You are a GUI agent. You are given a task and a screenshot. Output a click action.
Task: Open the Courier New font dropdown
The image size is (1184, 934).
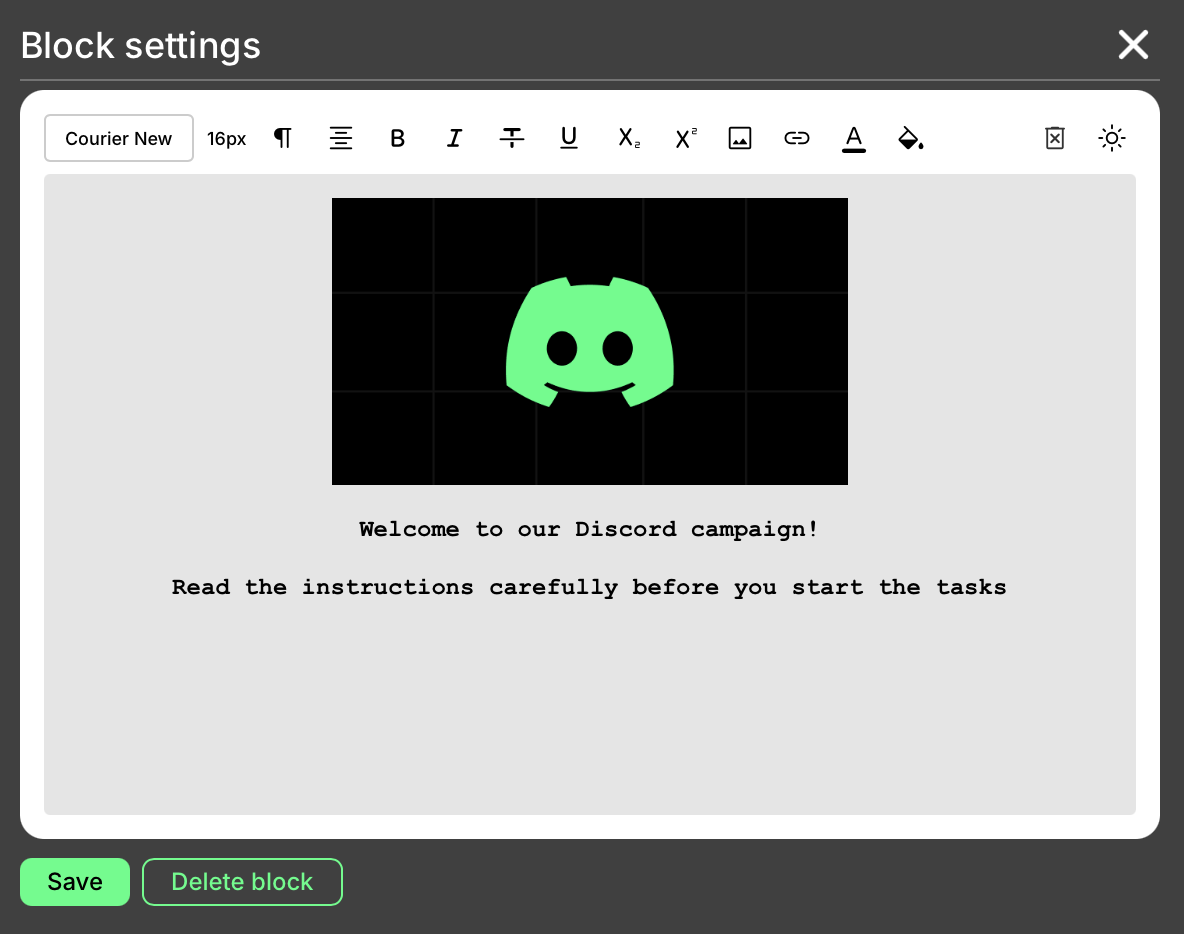click(119, 138)
